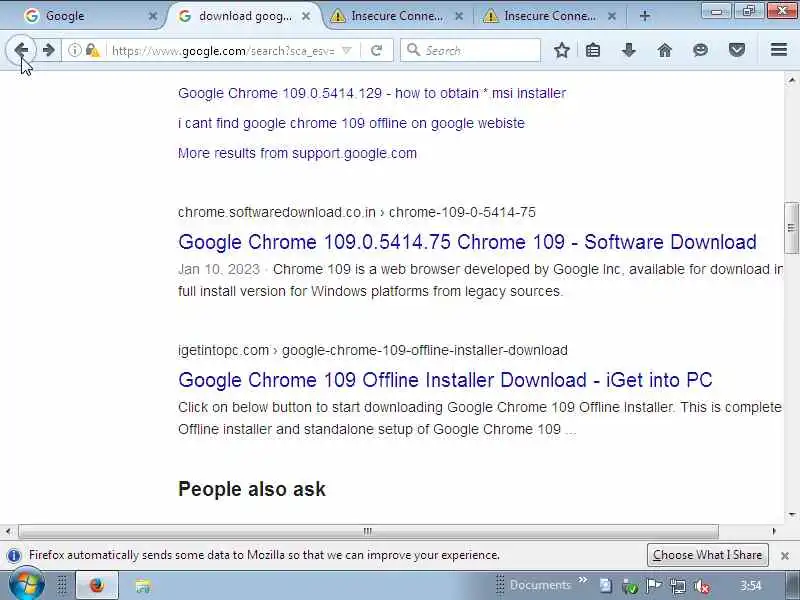This screenshot has width=800, height=600.
Task: Click the 'People also ask' heading
Action: 252,489
